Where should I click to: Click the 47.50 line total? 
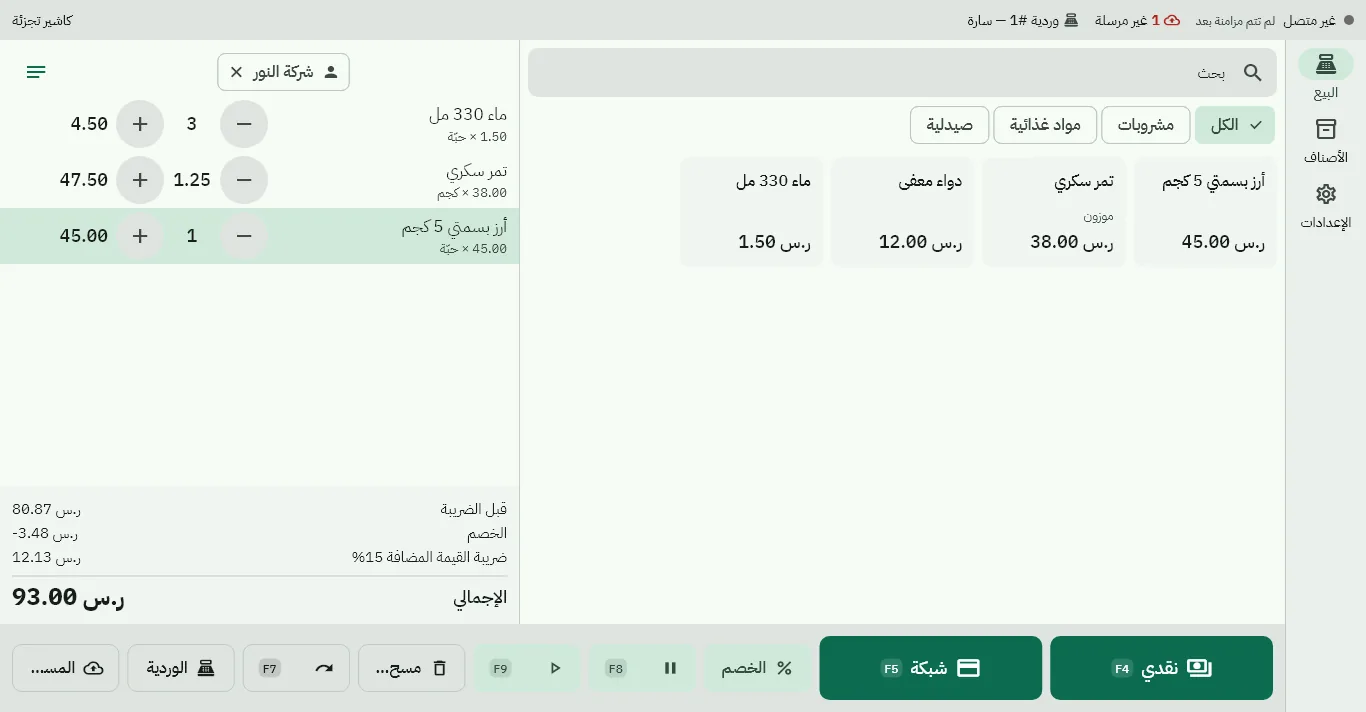coord(84,180)
